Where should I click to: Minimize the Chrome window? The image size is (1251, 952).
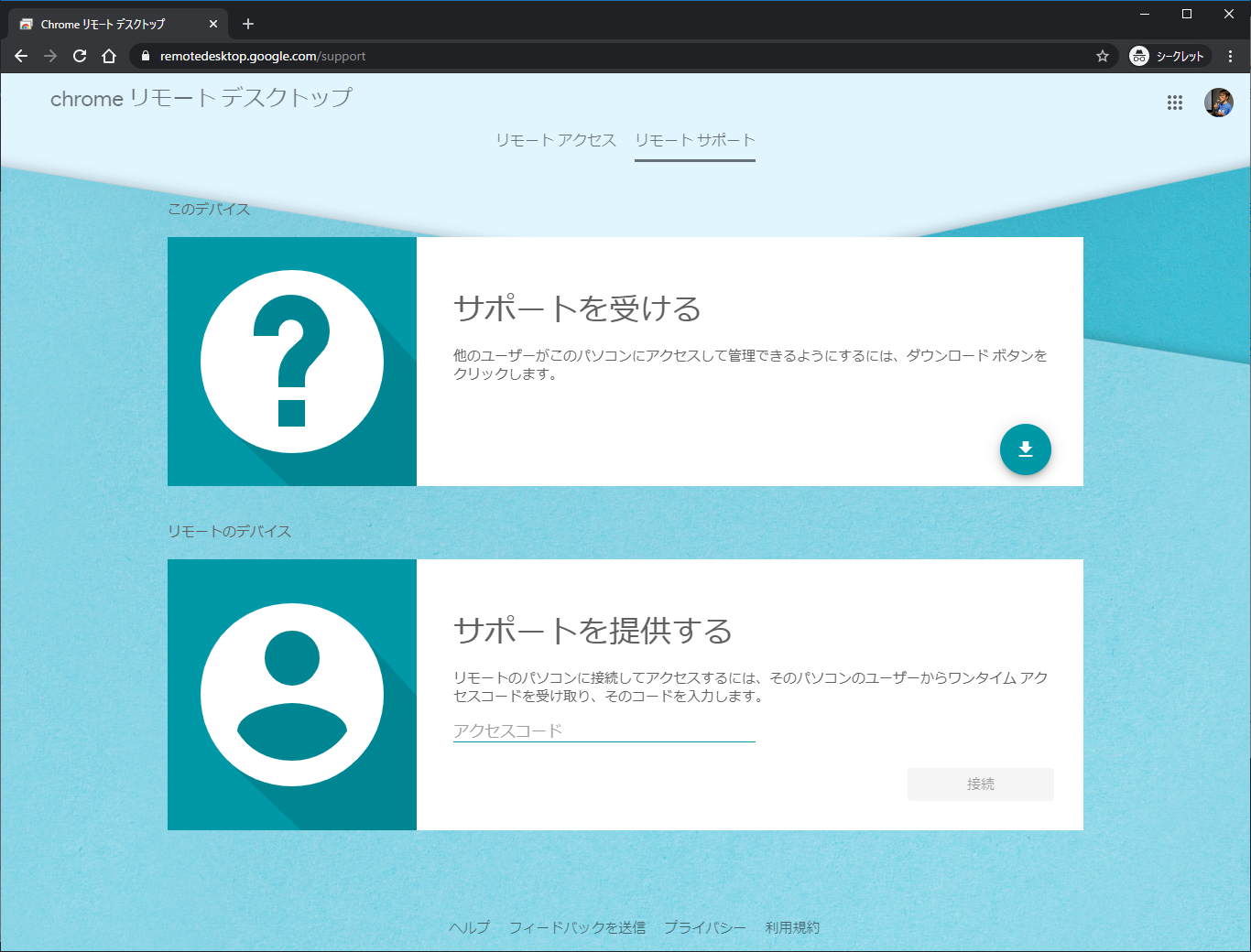(1145, 14)
